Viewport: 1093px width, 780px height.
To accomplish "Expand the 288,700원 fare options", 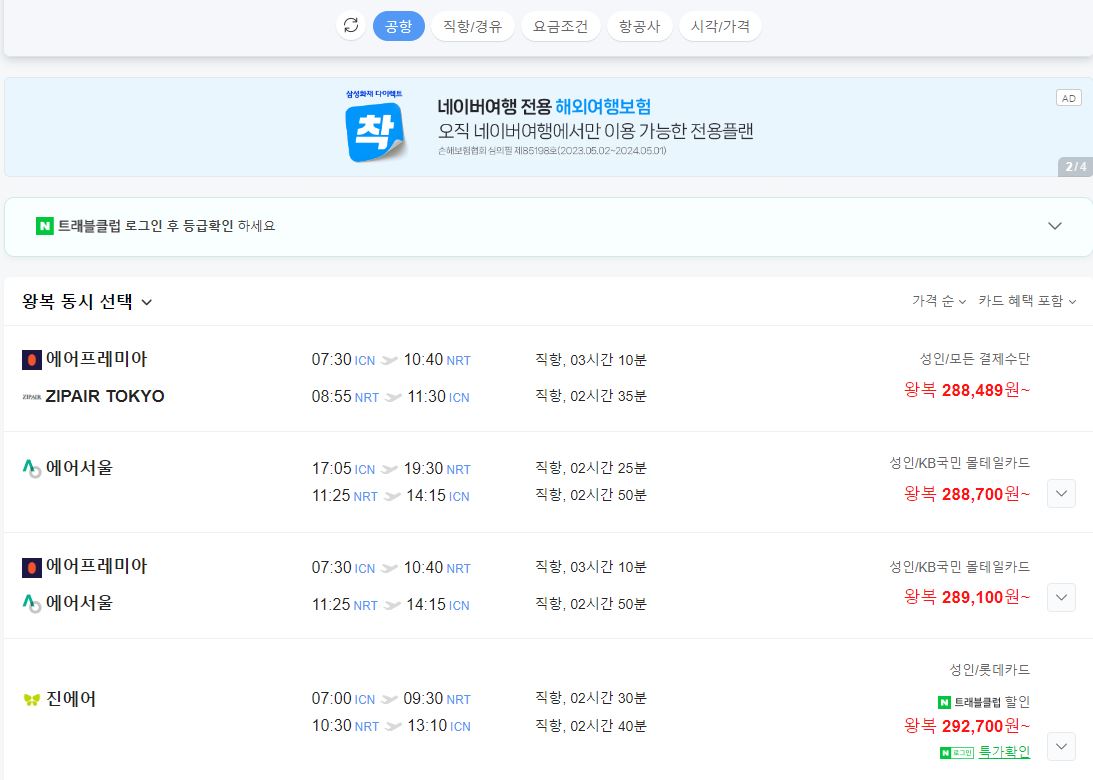I will 1061,494.
